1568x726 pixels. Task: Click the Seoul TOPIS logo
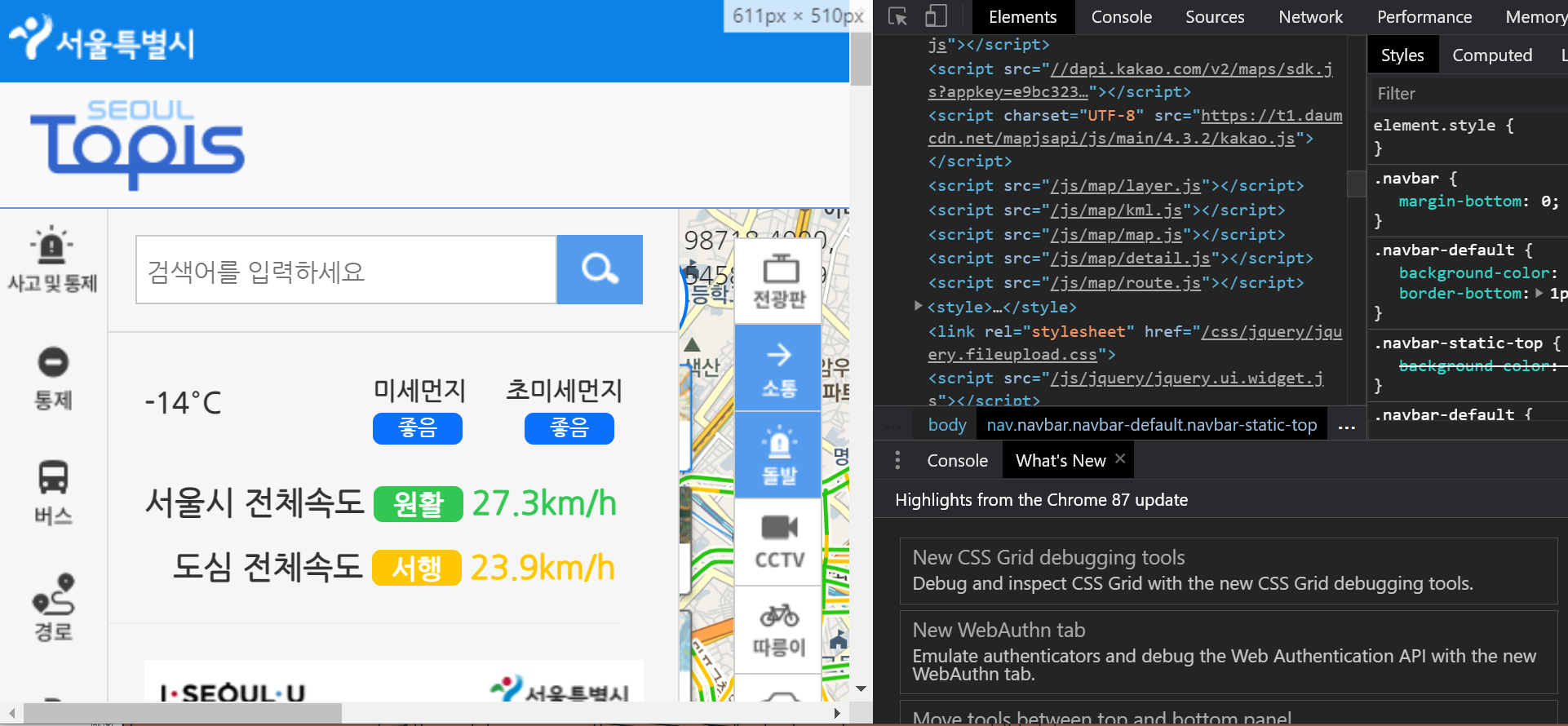tap(137, 145)
